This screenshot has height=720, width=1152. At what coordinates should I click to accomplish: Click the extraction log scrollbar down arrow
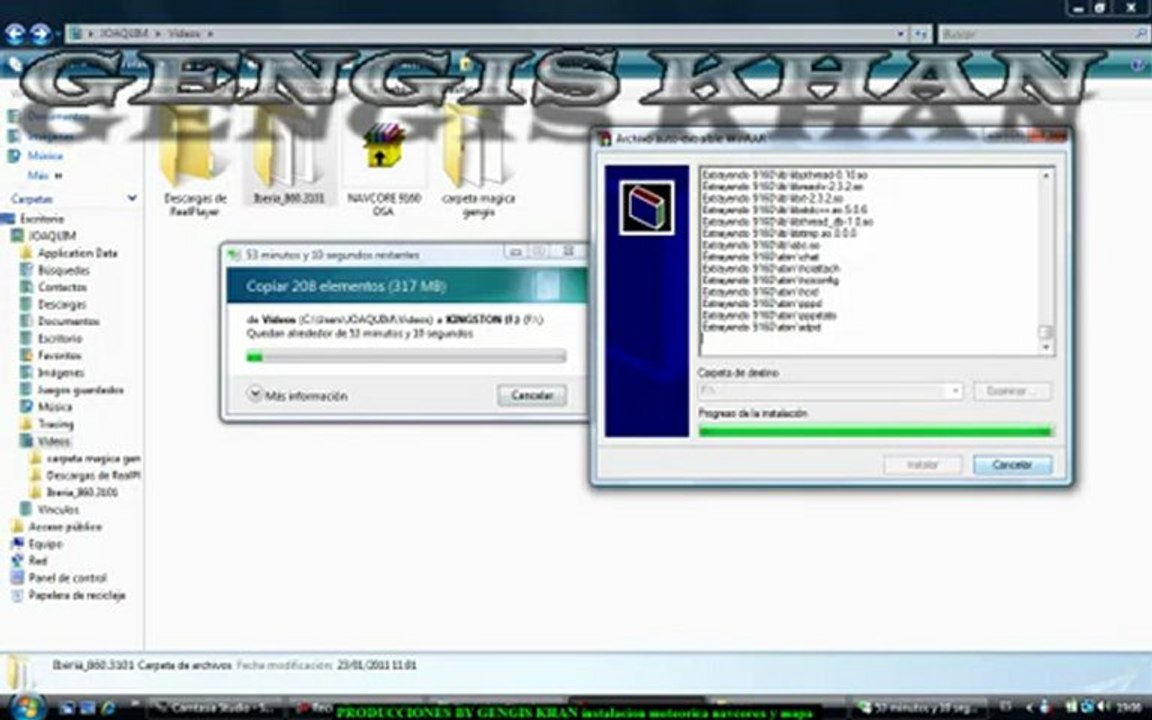(x=1045, y=348)
